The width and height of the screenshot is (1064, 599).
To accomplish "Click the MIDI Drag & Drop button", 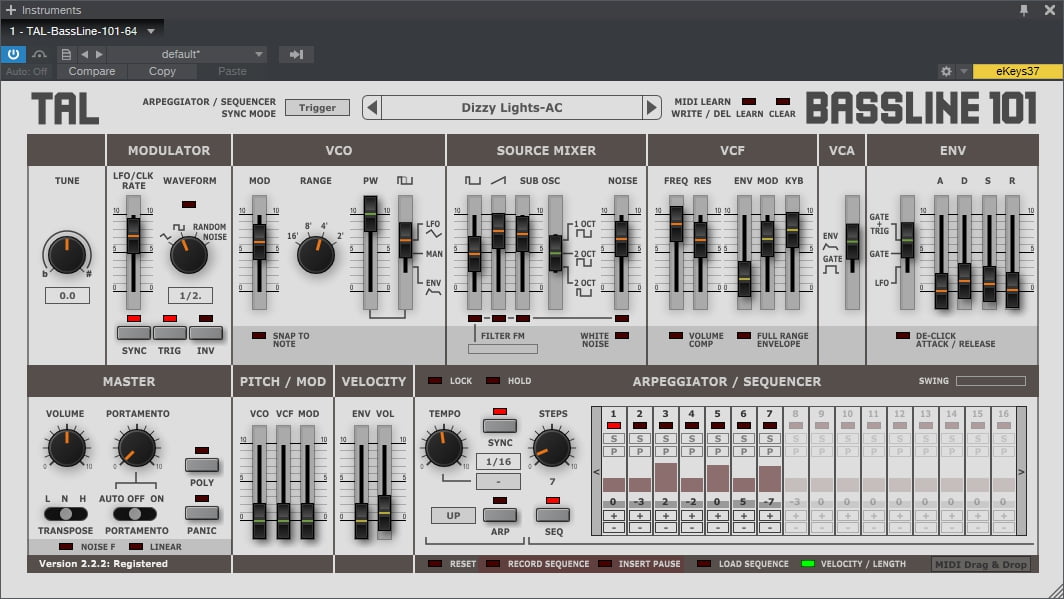I will tap(981, 564).
